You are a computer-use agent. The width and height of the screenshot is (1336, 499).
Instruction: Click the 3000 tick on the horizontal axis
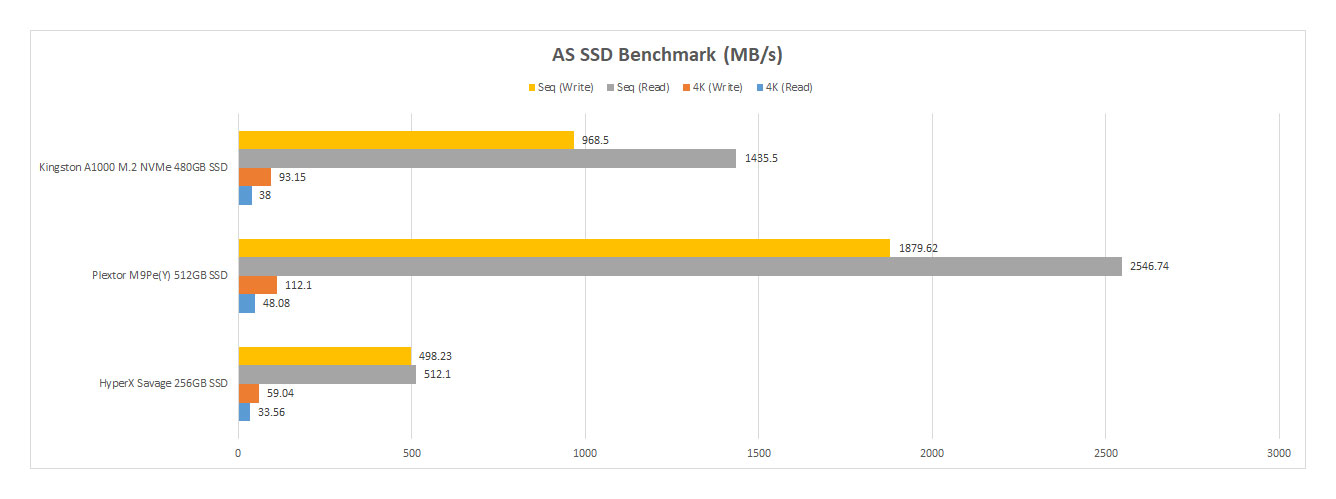pyautogui.click(x=1279, y=453)
